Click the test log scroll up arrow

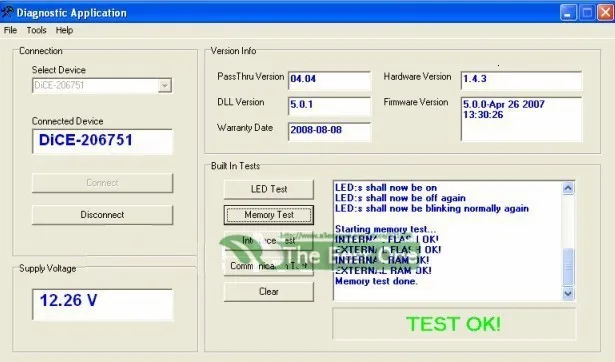pyautogui.click(x=568, y=188)
